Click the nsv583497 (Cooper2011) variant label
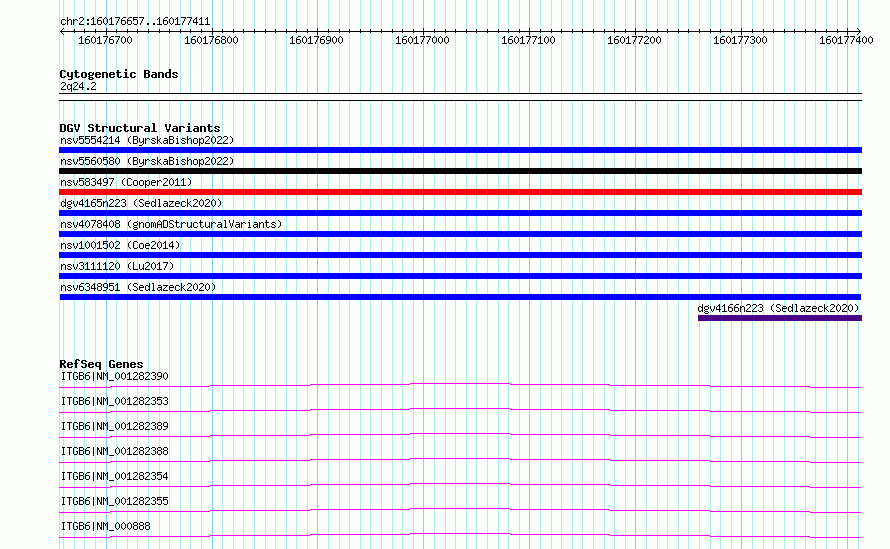Viewport: 890px width, 549px height. click(126, 182)
